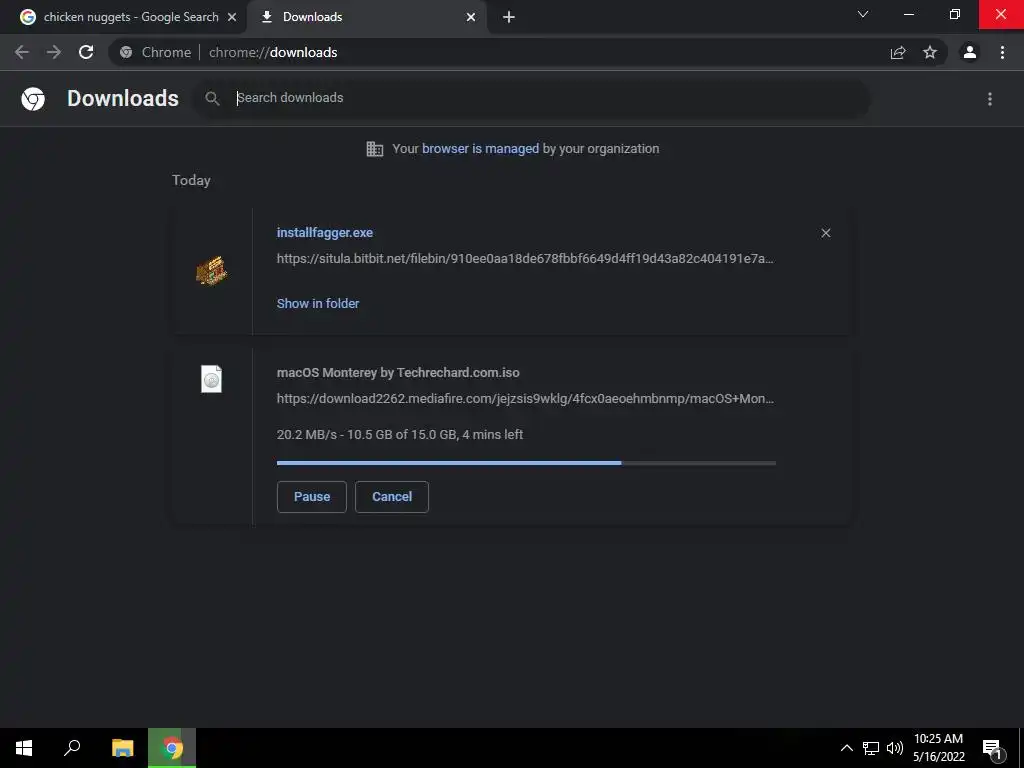Click the Chrome logo beside Downloads heading
Viewport: 1024px width, 768px height.
pyautogui.click(x=33, y=99)
